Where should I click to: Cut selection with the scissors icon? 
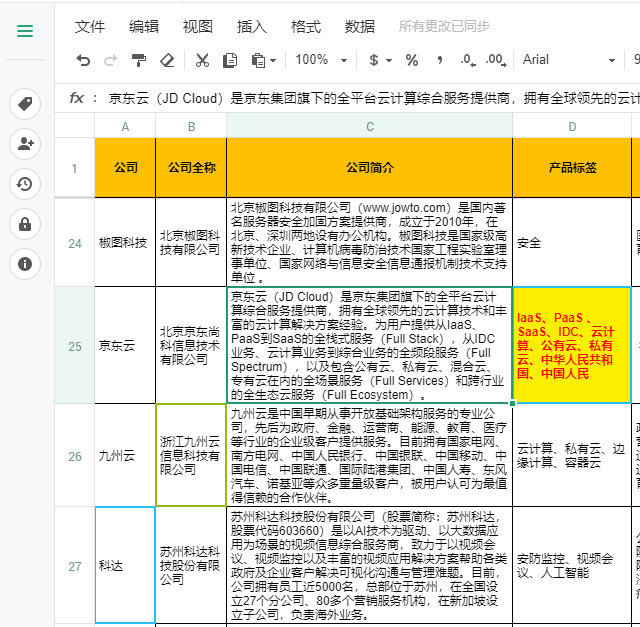[202, 60]
